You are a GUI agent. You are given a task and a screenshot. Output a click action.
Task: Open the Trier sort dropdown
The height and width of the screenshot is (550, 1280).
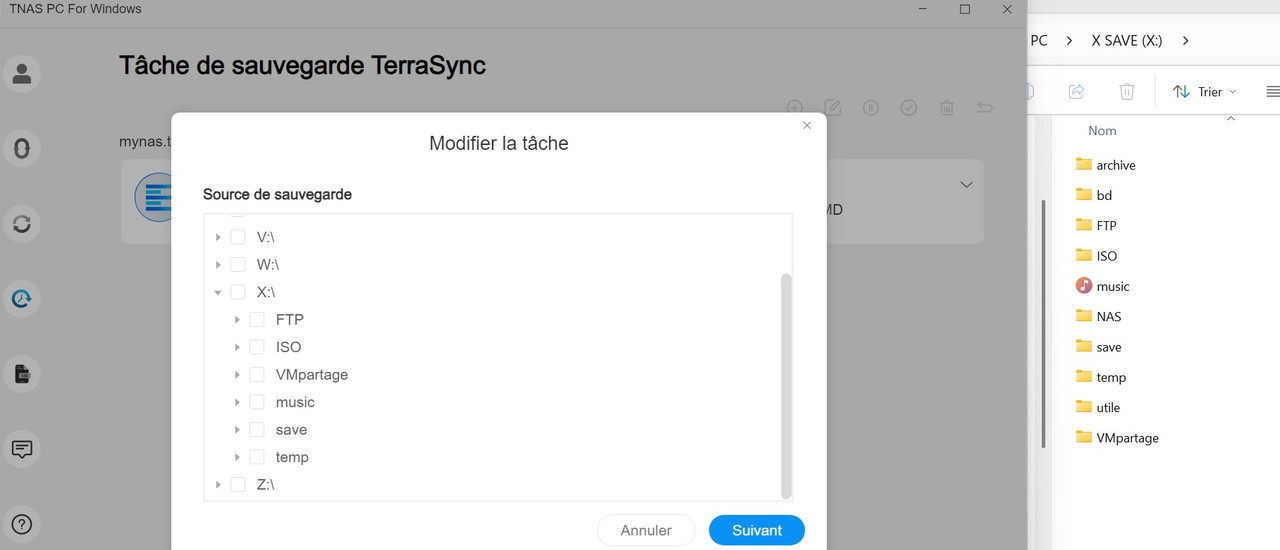point(1204,91)
